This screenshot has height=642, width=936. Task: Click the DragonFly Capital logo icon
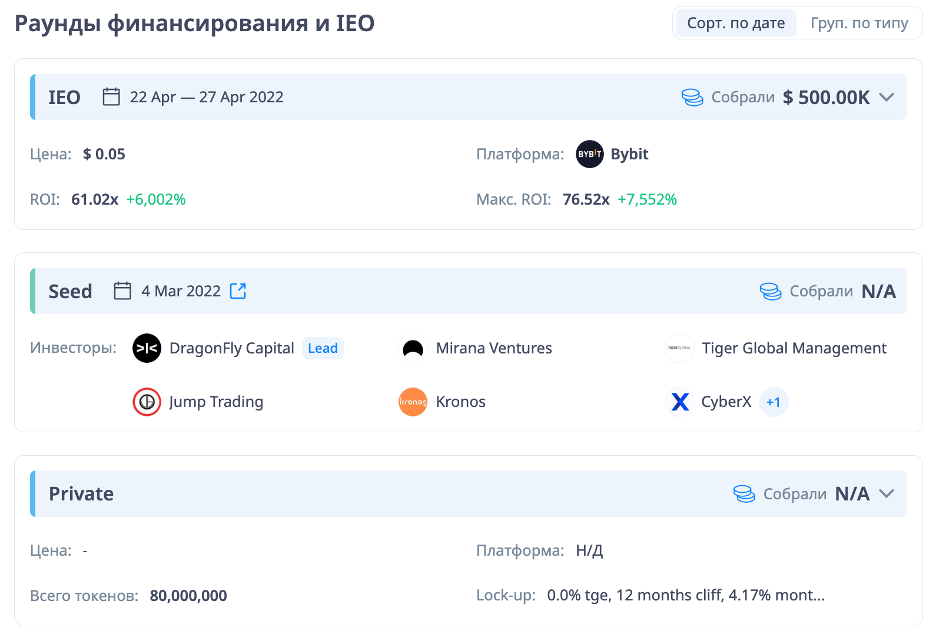[147, 348]
